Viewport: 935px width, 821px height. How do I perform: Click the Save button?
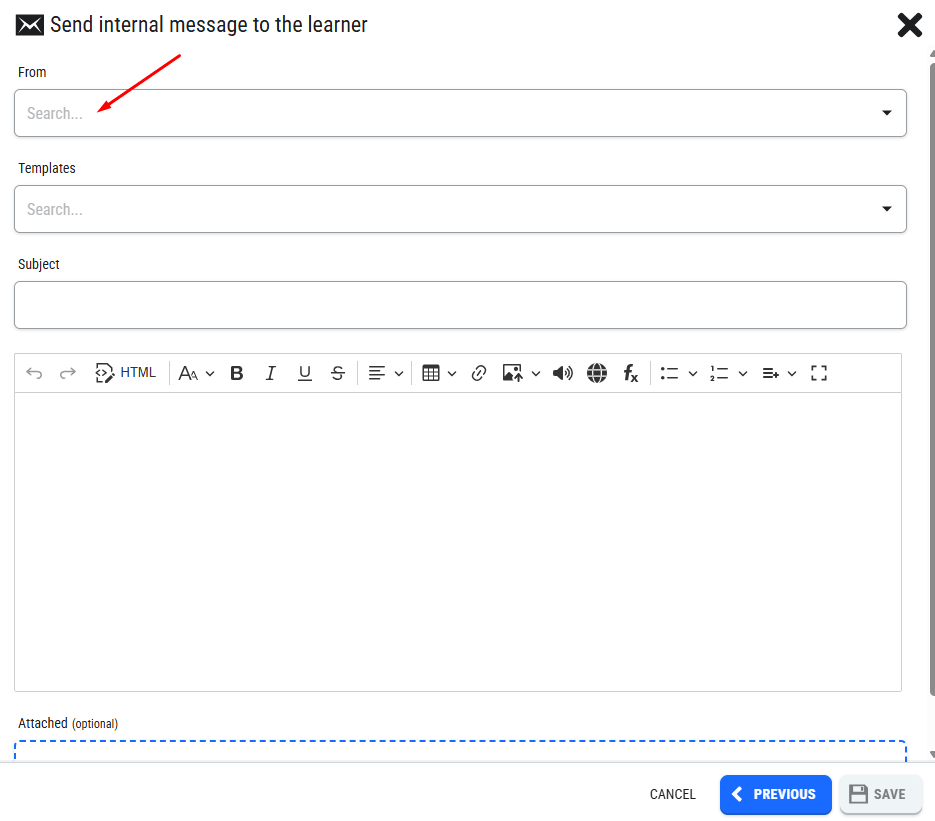click(x=880, y=794)
